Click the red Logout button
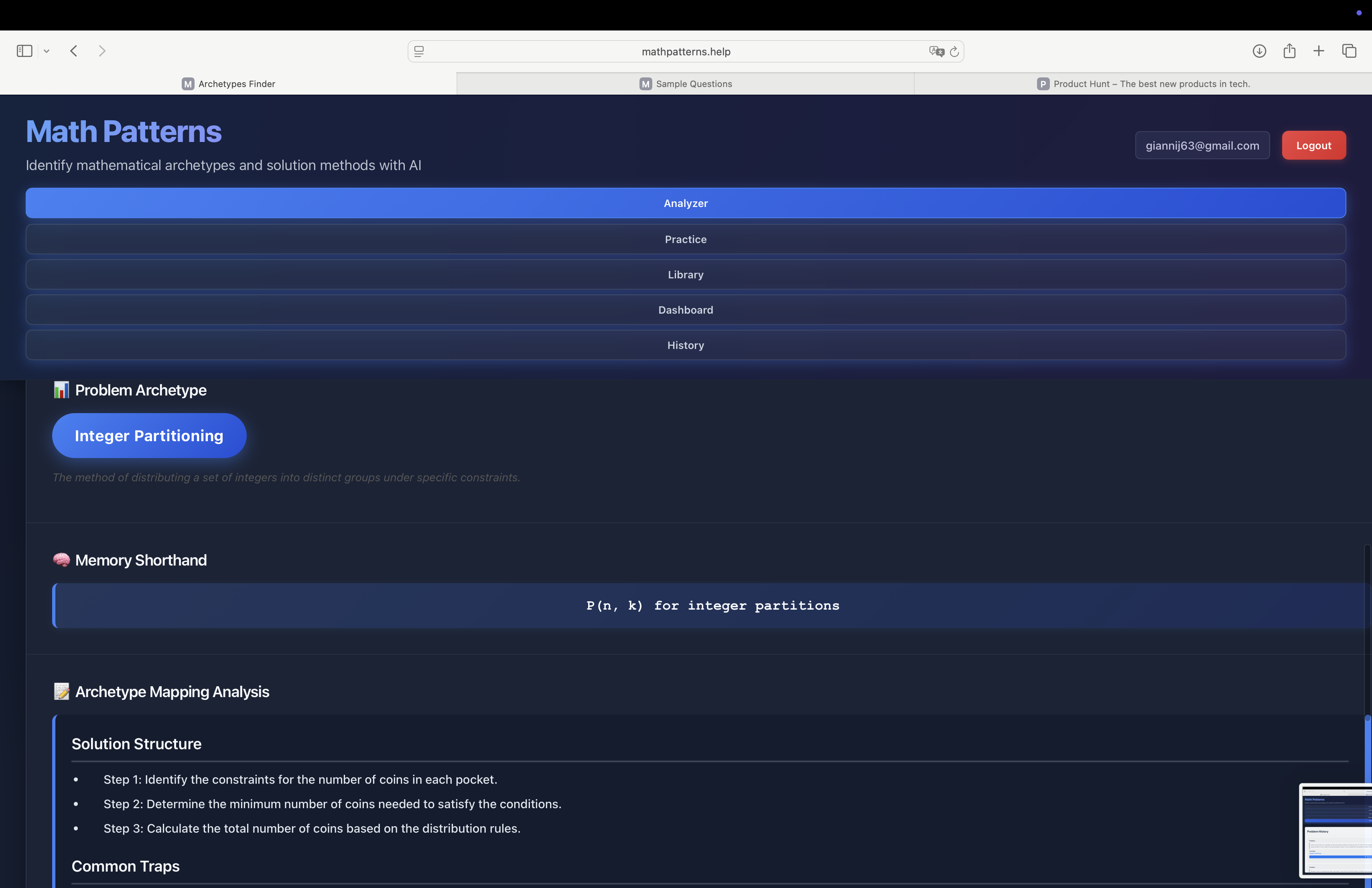This screenshot has width=1372, height=888. click(1313, 145)
